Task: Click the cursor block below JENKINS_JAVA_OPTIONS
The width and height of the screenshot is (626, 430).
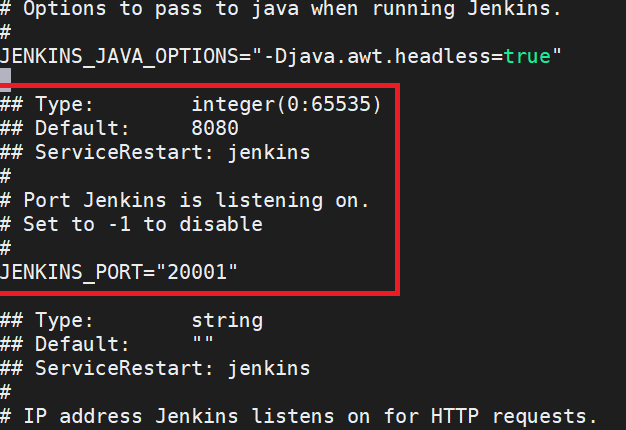Action: pos(5,80)
